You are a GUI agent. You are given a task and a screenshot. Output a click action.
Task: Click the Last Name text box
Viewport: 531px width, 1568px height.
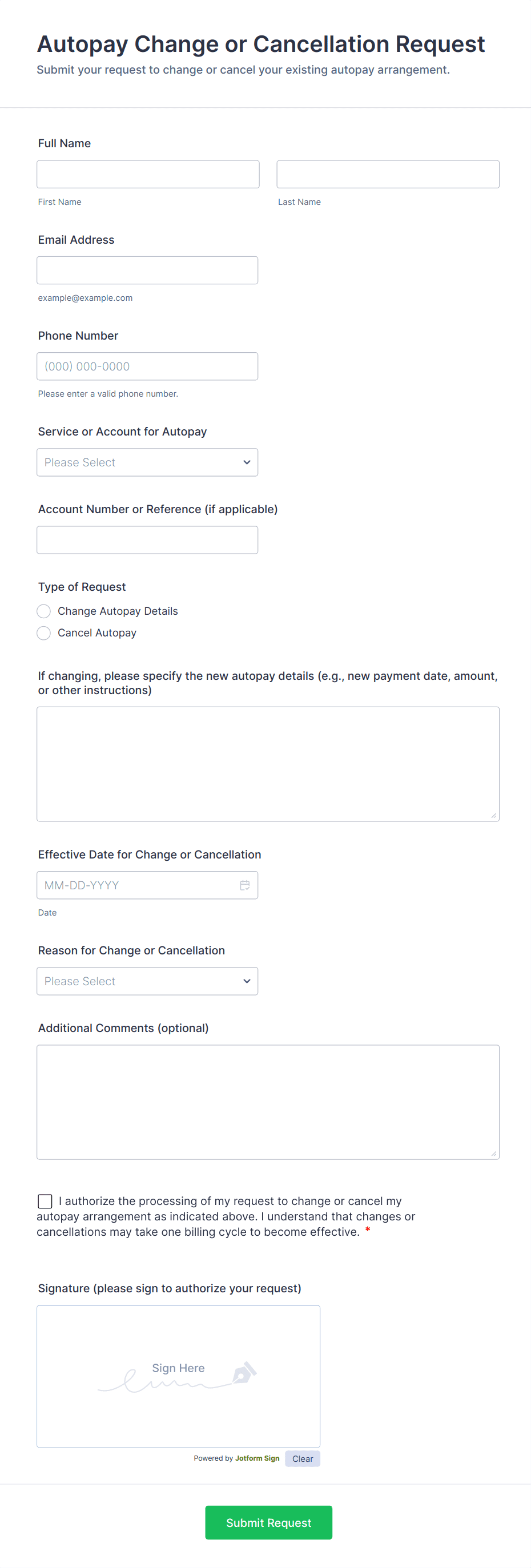tap(388, 175)
